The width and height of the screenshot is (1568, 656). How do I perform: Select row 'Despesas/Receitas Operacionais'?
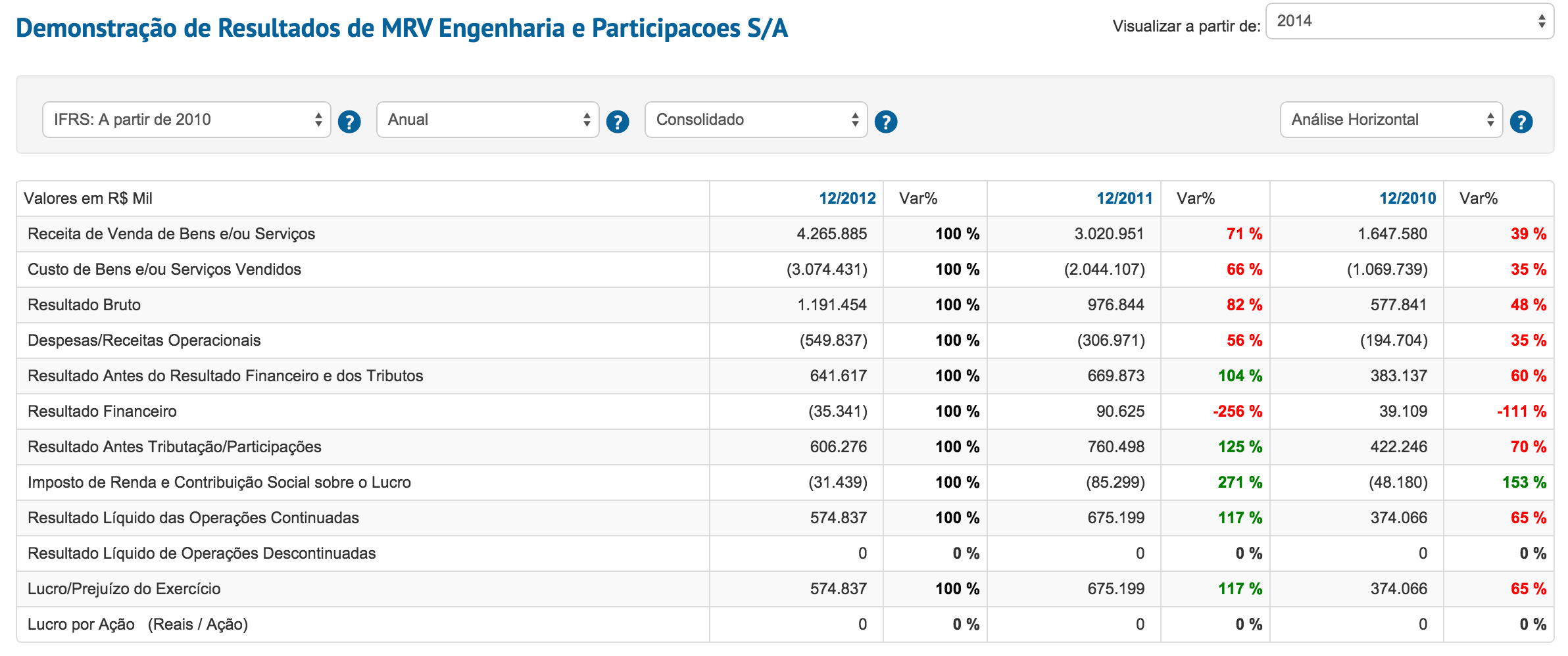coord(785,340)
